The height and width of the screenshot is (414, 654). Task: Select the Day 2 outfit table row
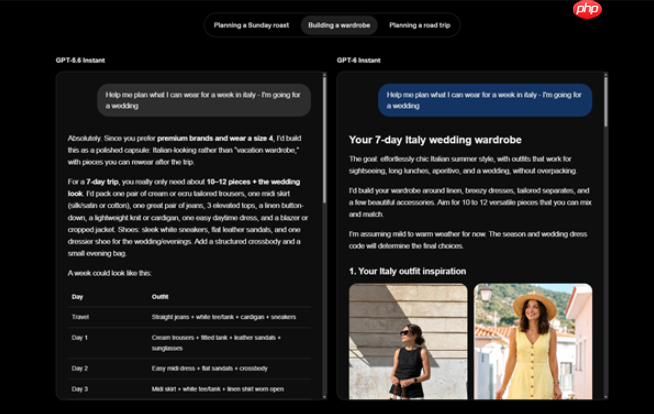tap(189, 369)
